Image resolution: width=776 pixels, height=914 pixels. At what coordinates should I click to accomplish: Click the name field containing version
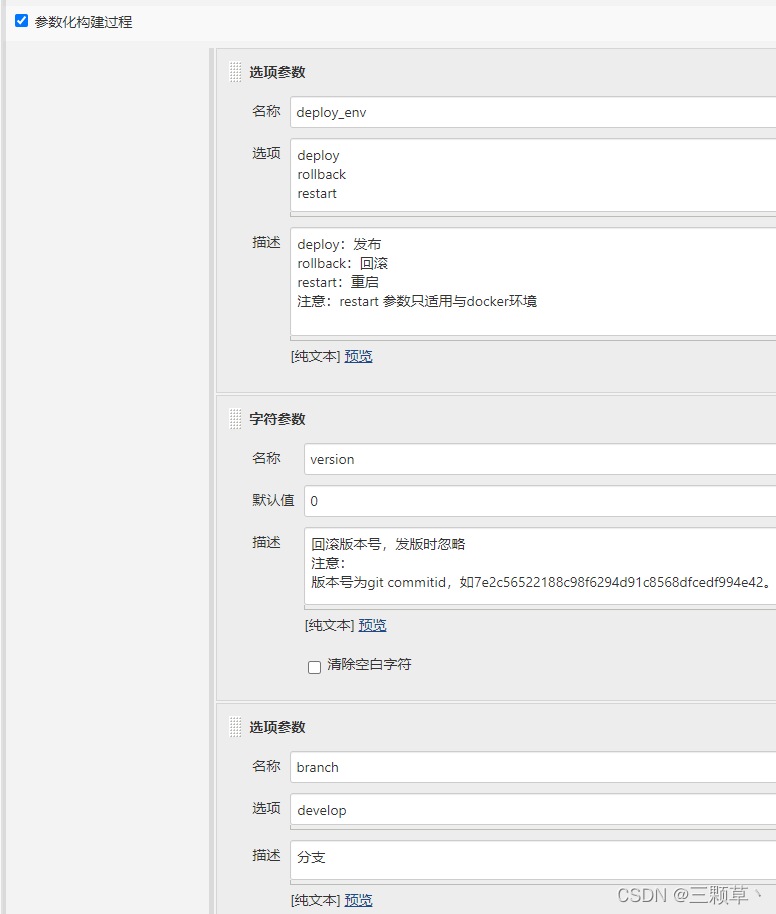coord(540,459)
